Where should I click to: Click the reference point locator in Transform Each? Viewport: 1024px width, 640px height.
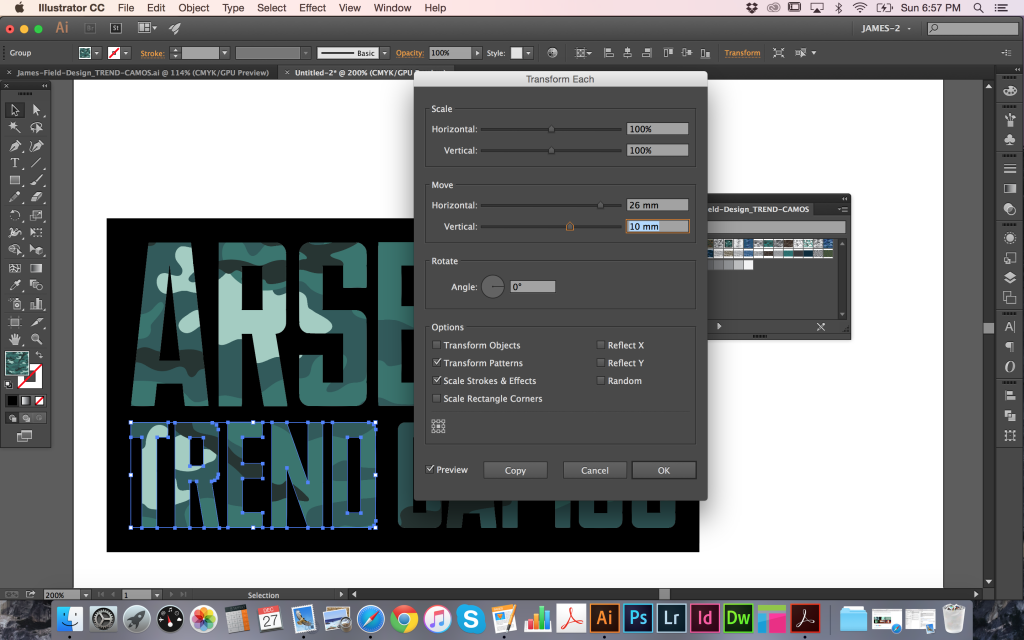438,426
